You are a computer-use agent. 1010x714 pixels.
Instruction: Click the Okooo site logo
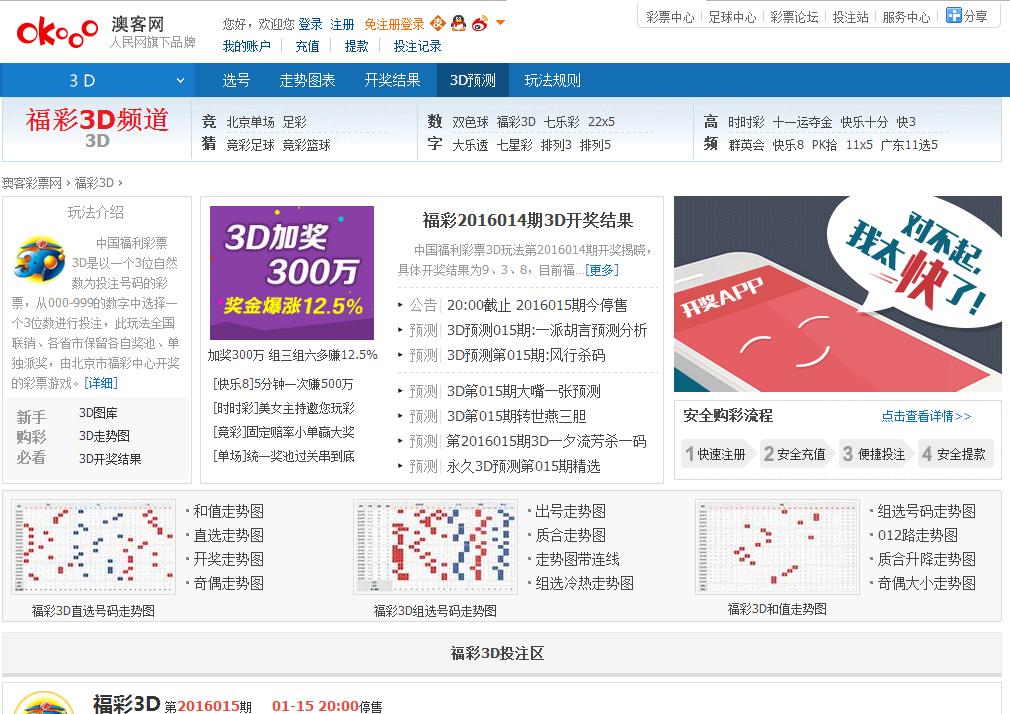click(57, 33)
